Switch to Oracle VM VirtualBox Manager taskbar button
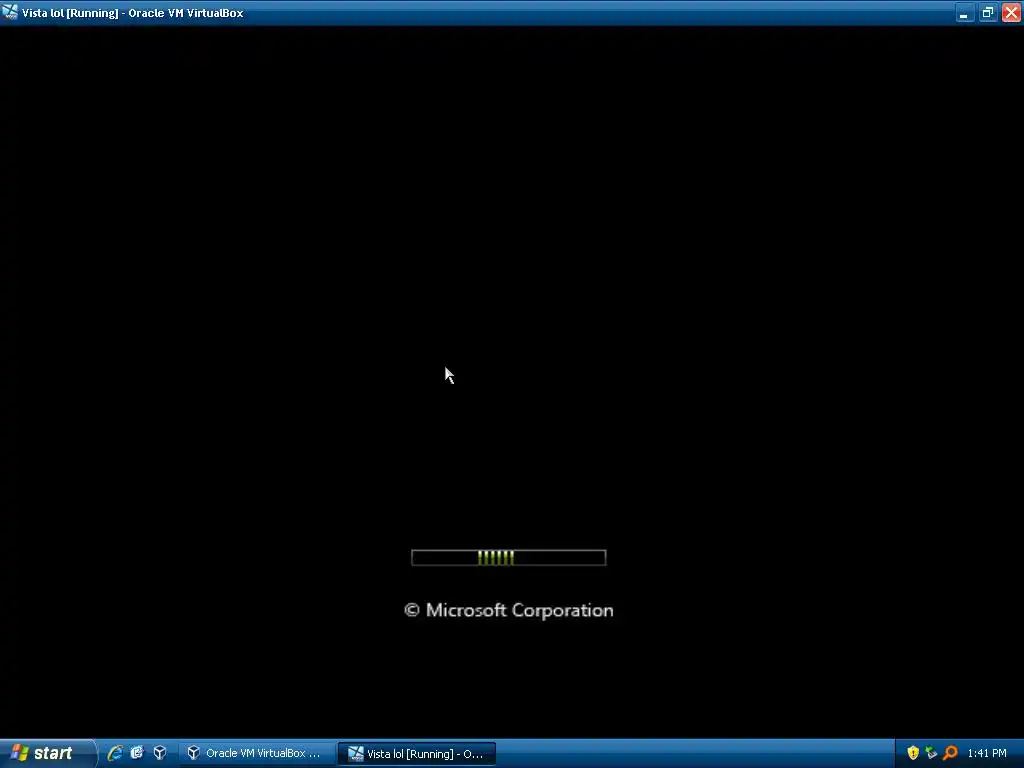 click(257, 753)
